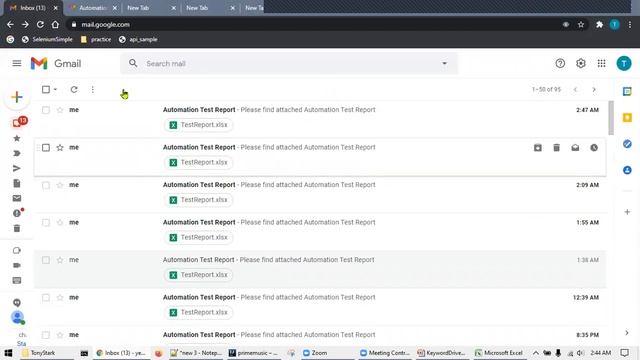Open Inbox icon with 13 badge
This screenshot has width=640, height=360.
tap(18, 122)
